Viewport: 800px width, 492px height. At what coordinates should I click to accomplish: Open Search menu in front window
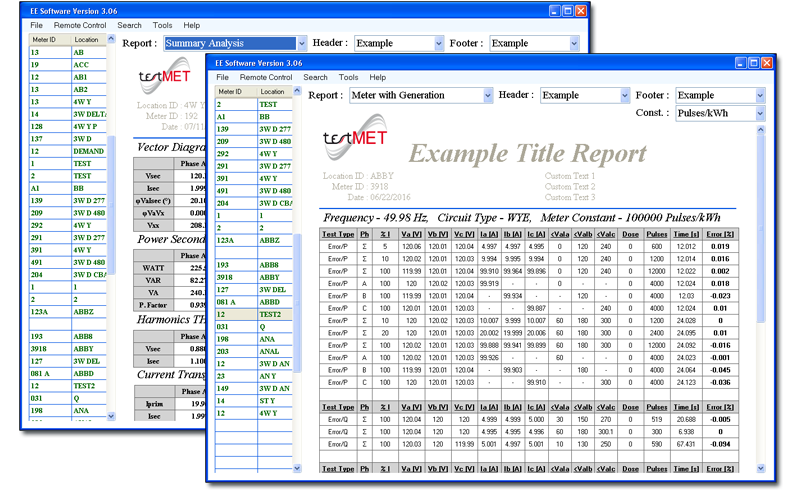tap(315, 77)
